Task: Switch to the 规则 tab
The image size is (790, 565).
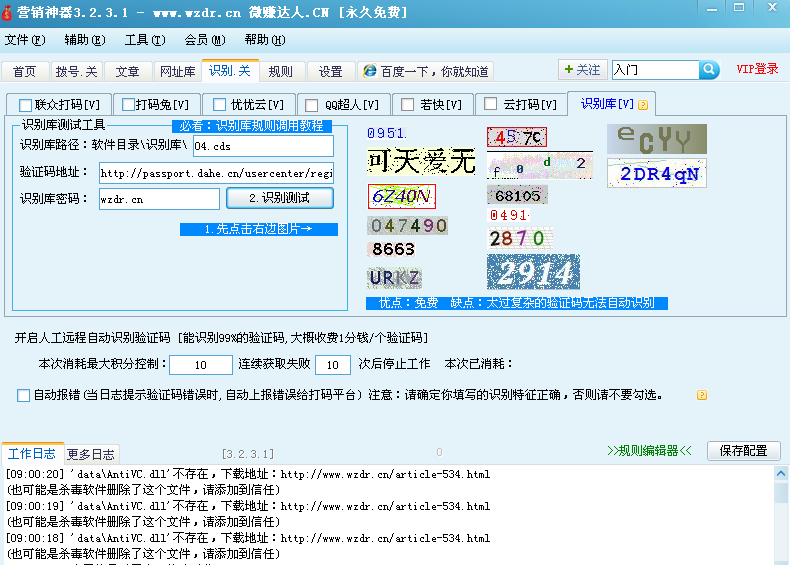Action: click(281, 72)
